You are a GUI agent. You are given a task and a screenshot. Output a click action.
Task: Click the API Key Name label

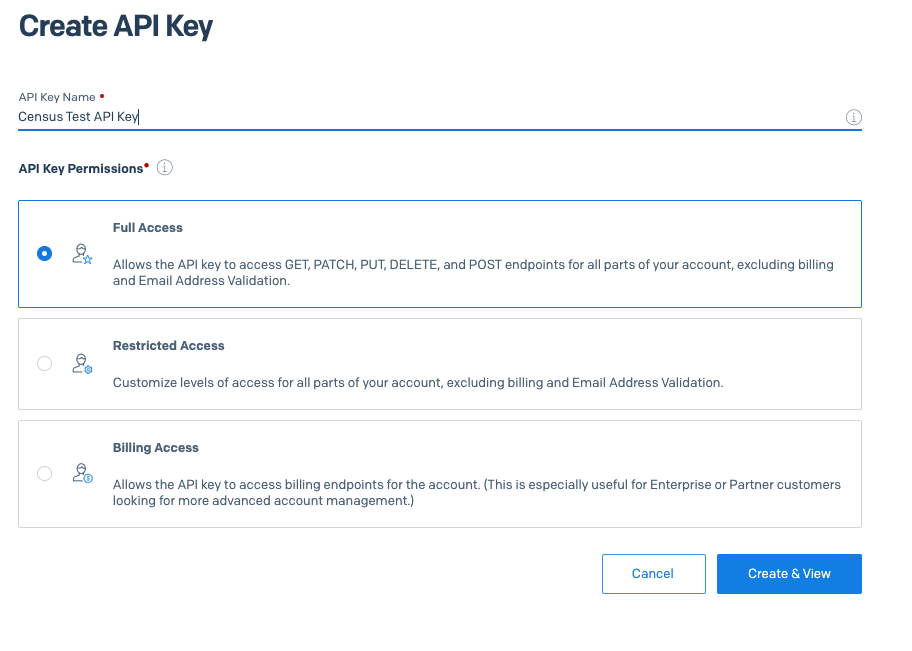pos(57,97)
